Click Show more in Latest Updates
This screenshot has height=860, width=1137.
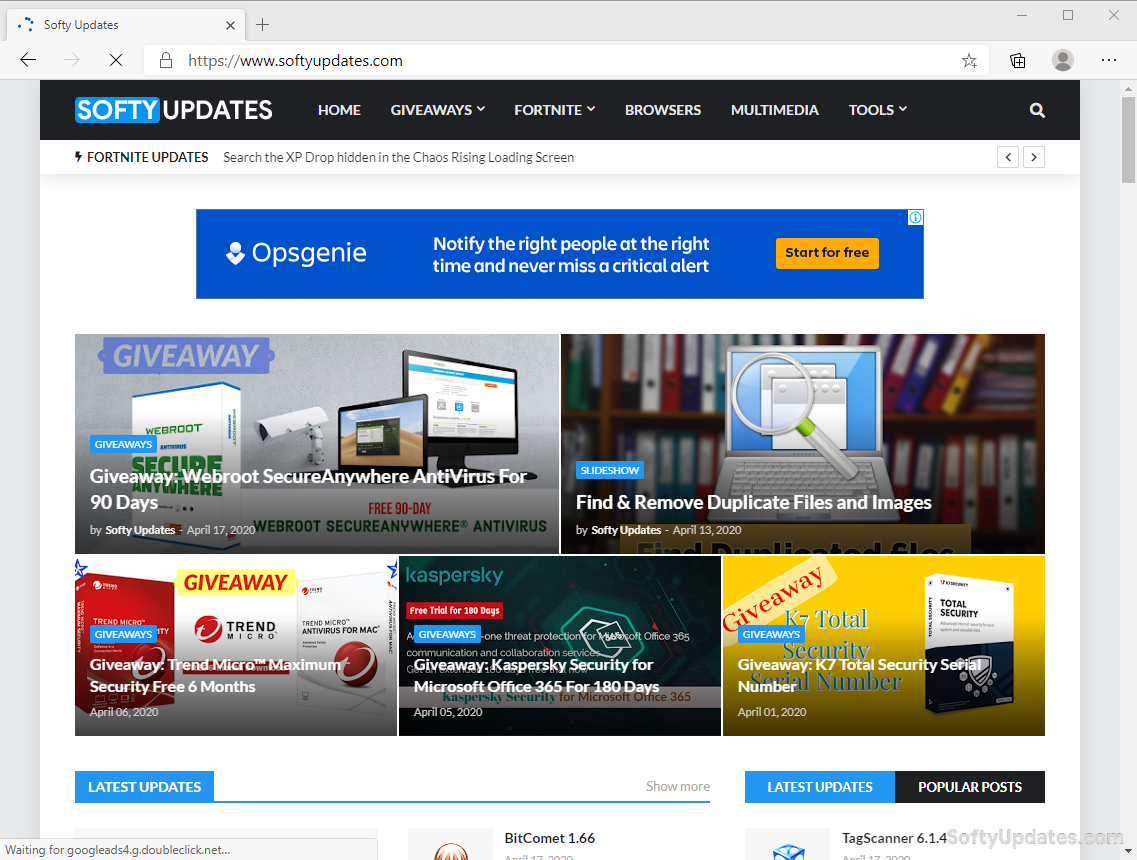click(677, 786)
